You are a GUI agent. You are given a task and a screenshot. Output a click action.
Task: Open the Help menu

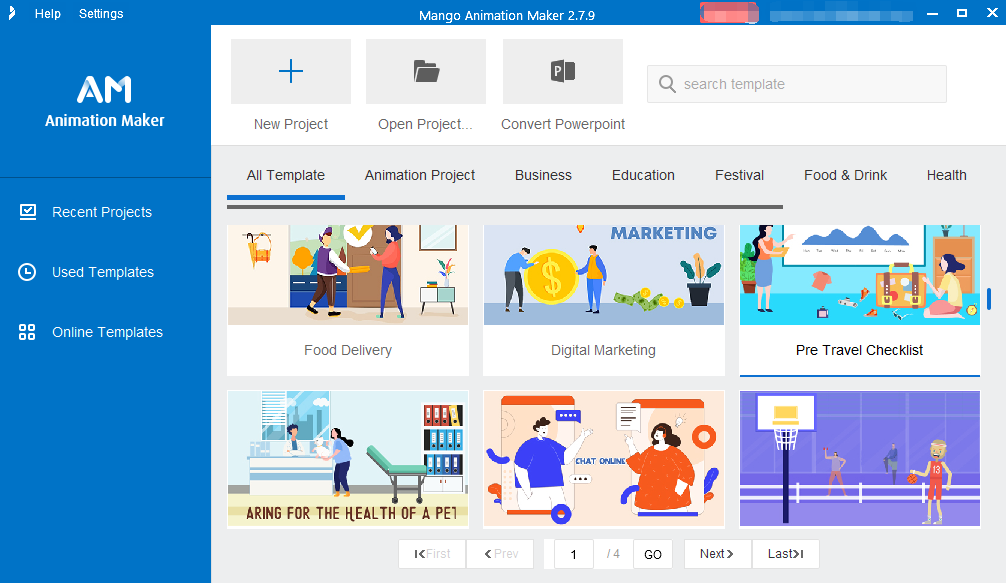click(47, 13)
